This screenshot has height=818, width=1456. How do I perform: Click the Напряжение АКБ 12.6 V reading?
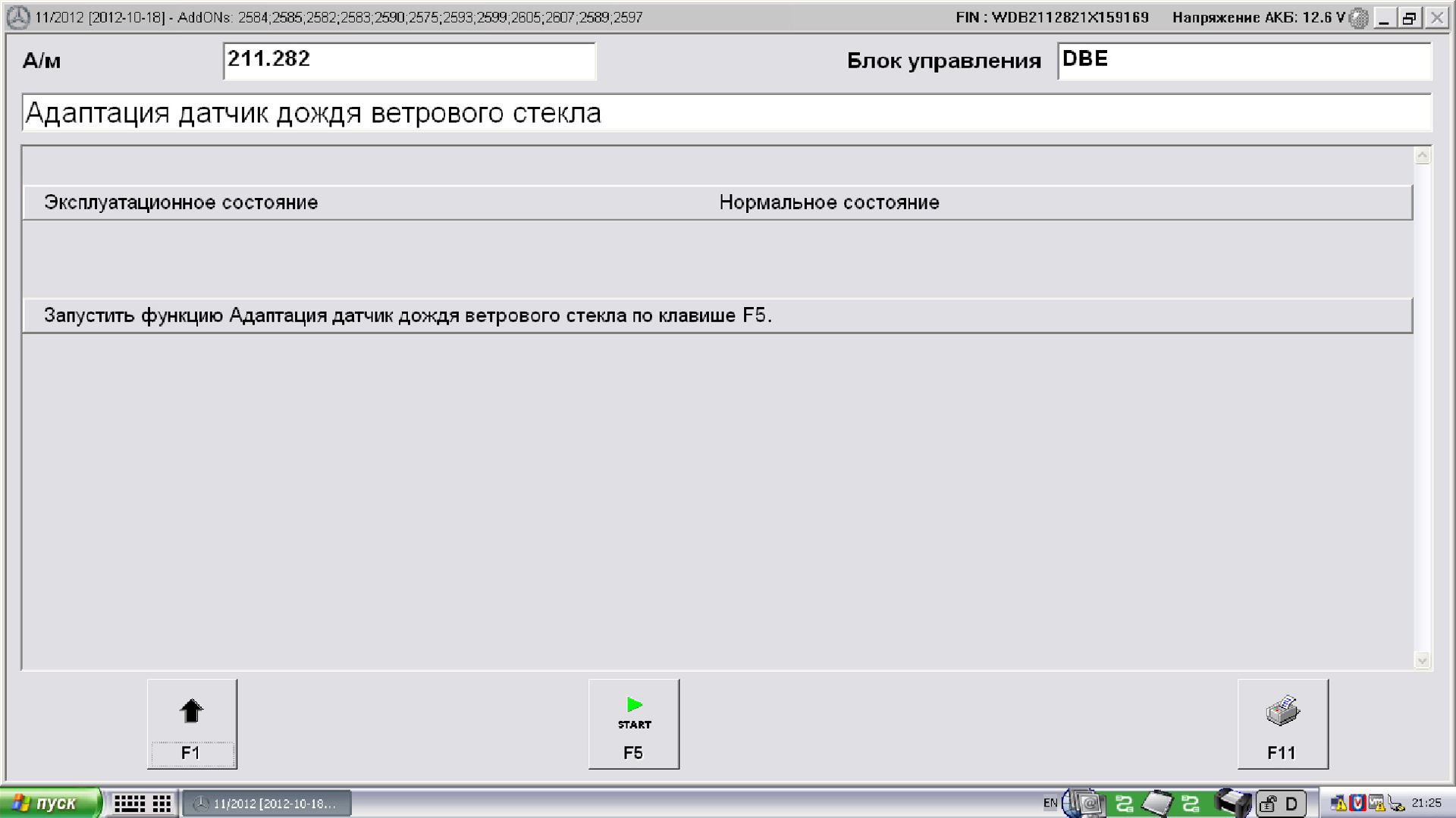(1259, 17)
